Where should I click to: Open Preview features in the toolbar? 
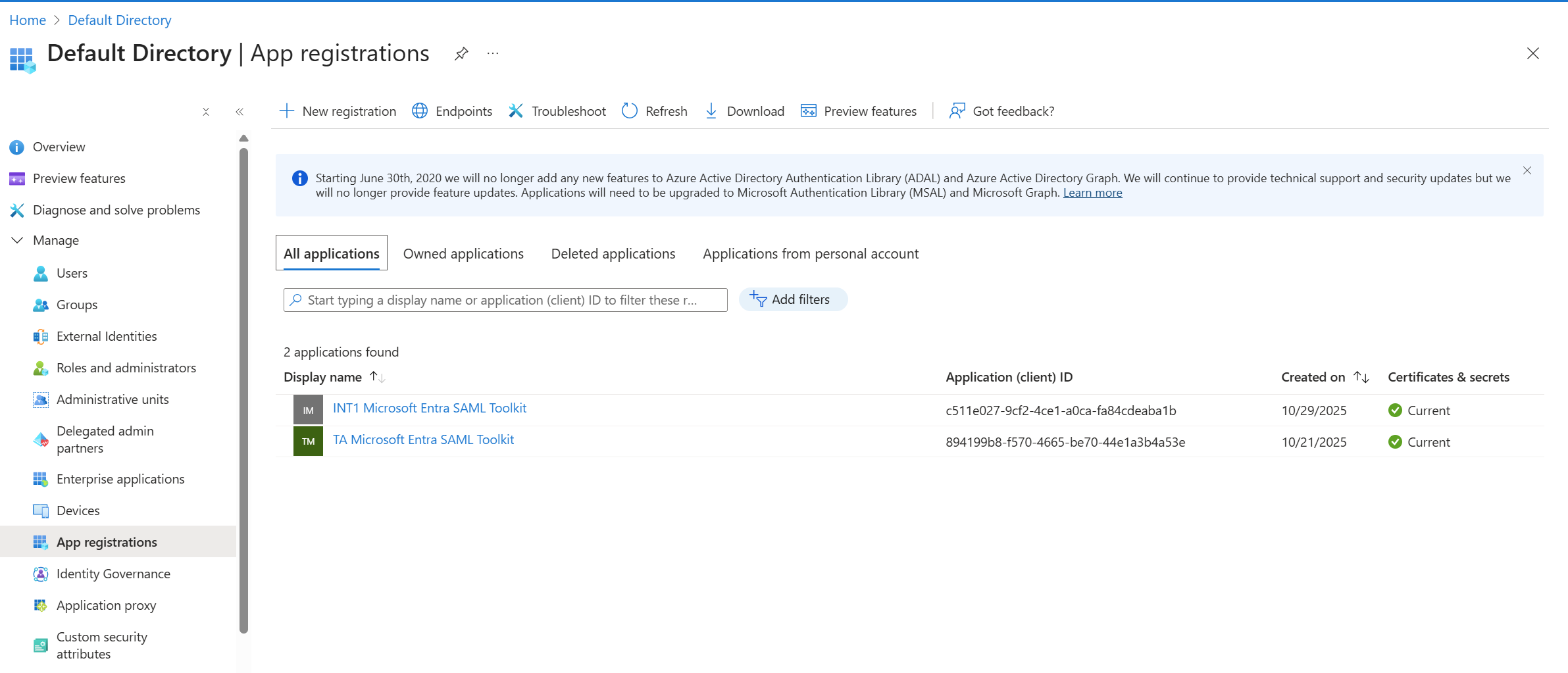(x=858, y=111)
